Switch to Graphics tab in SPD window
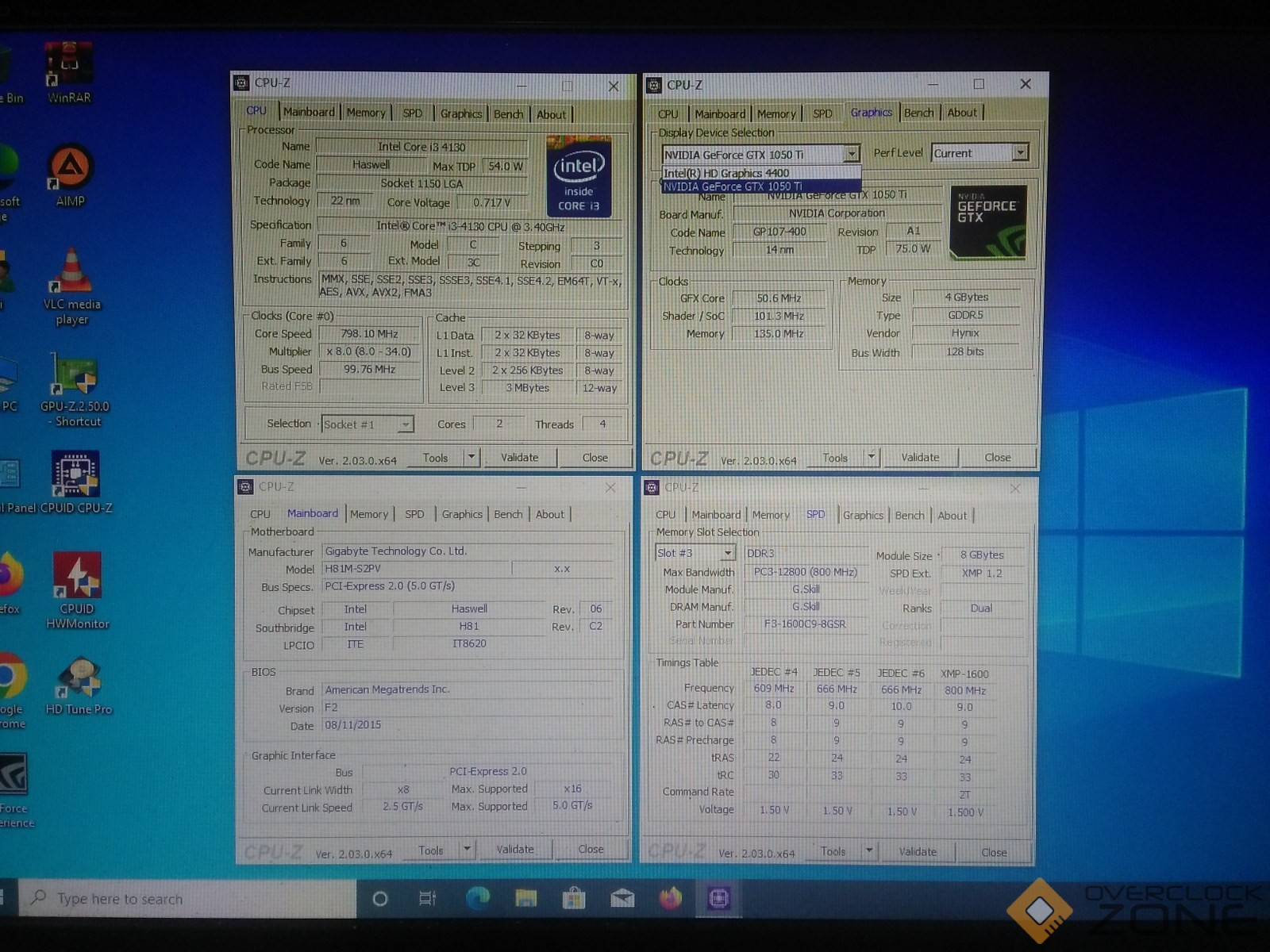This screenshot has width=1270, height=952. point(863,515)
